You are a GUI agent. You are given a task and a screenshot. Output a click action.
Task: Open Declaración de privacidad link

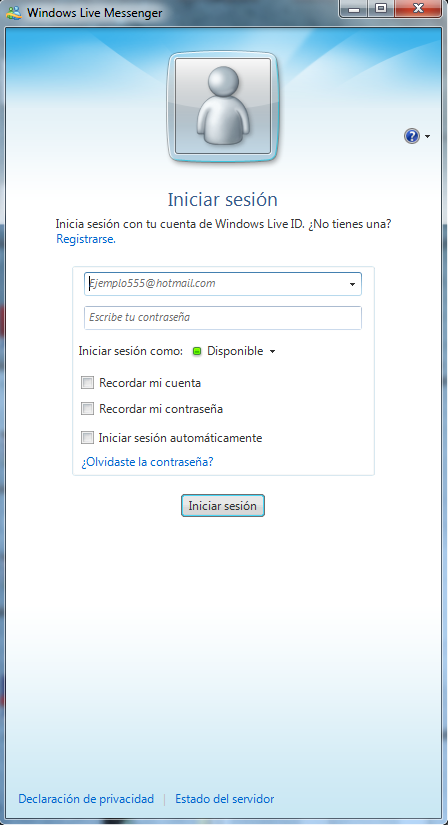pos(86,799)
